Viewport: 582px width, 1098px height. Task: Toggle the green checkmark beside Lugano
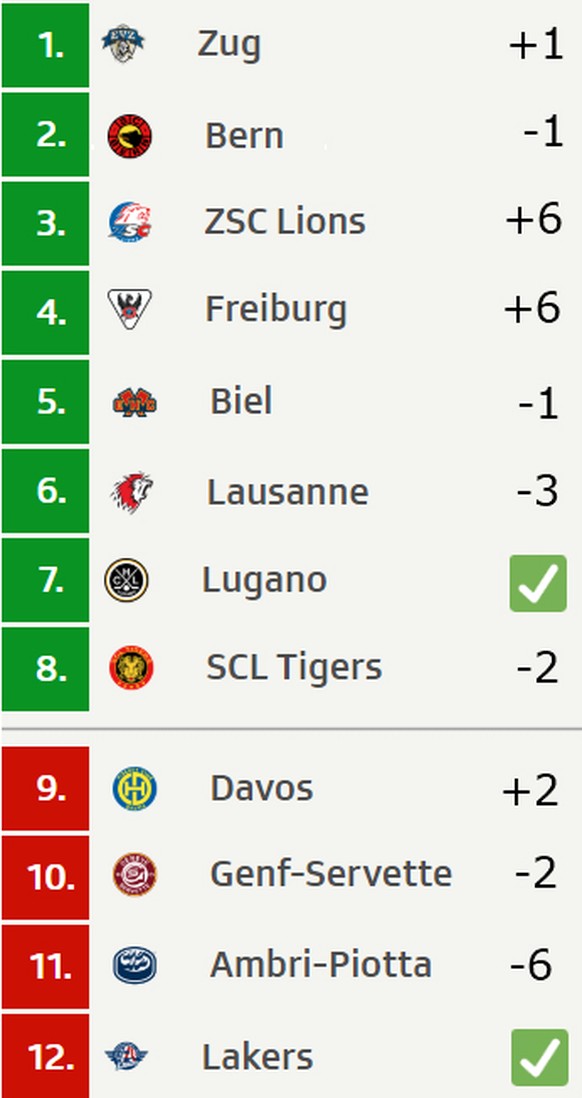click(538, 583)
